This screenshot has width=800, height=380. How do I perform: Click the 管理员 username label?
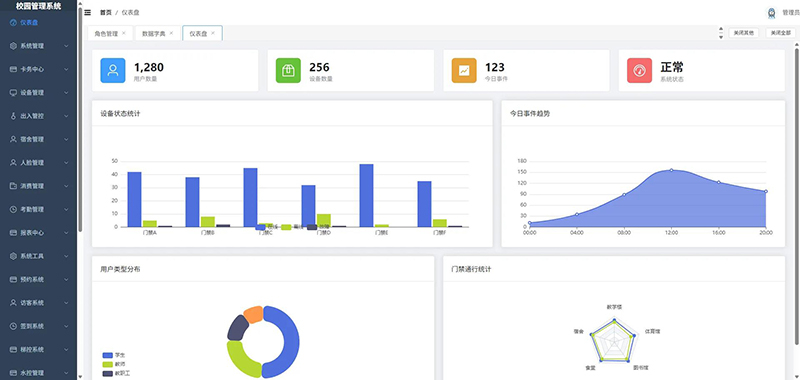click(791, 13)
